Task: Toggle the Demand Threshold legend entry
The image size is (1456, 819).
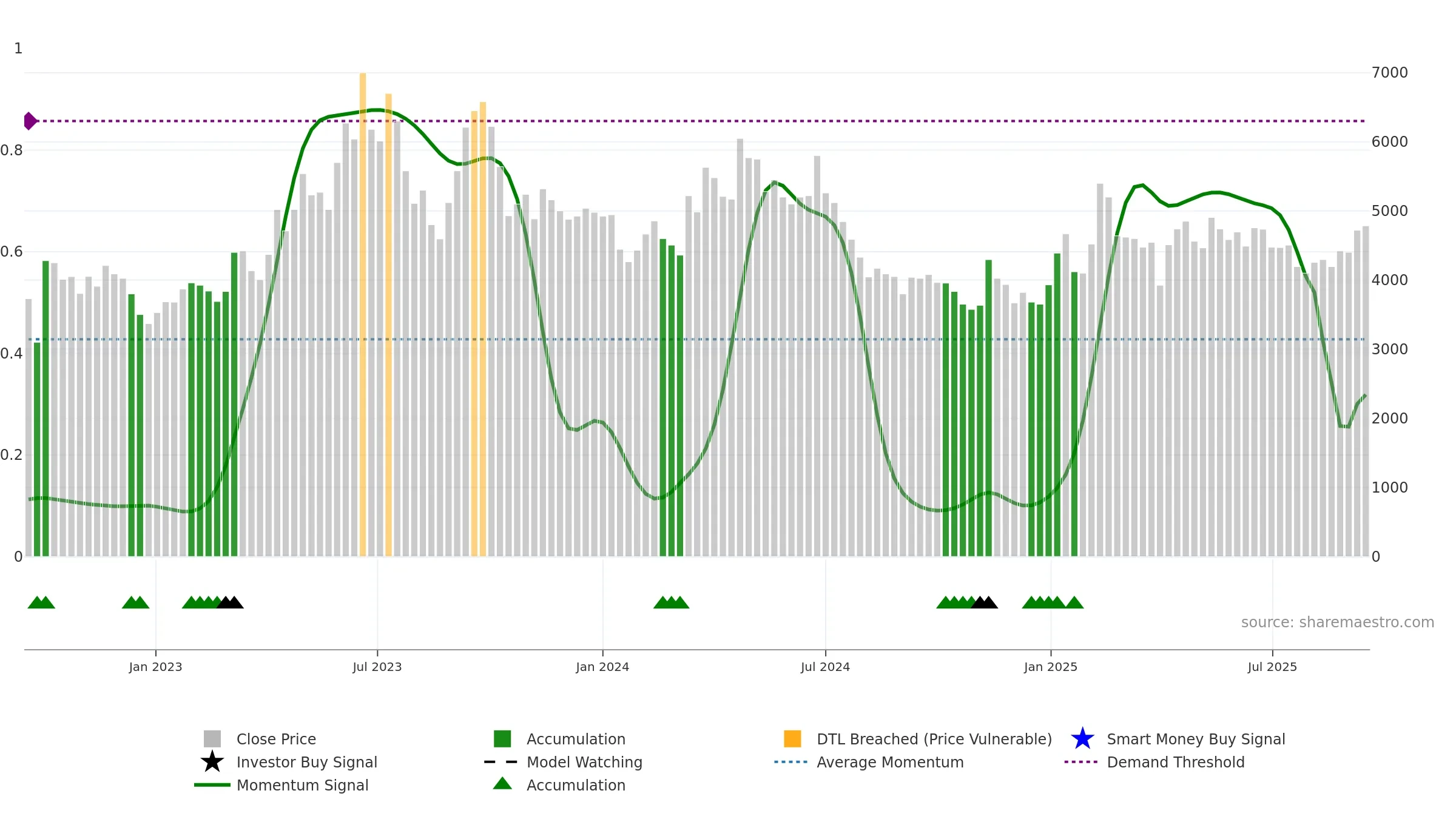Action: [x=1154, y=762]
